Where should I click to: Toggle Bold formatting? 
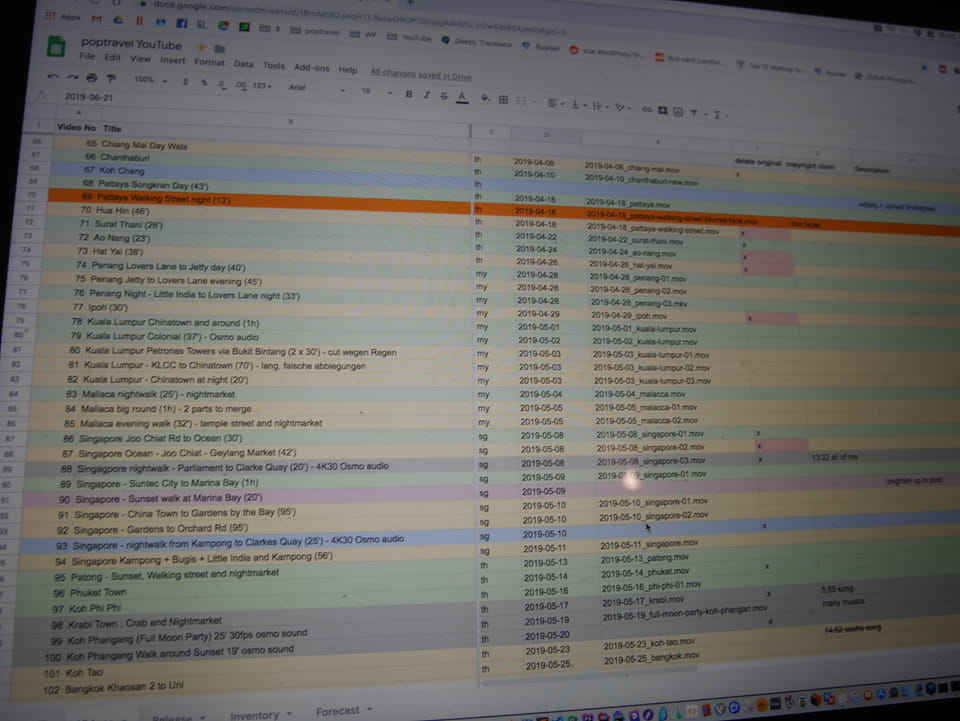[408, 94]
